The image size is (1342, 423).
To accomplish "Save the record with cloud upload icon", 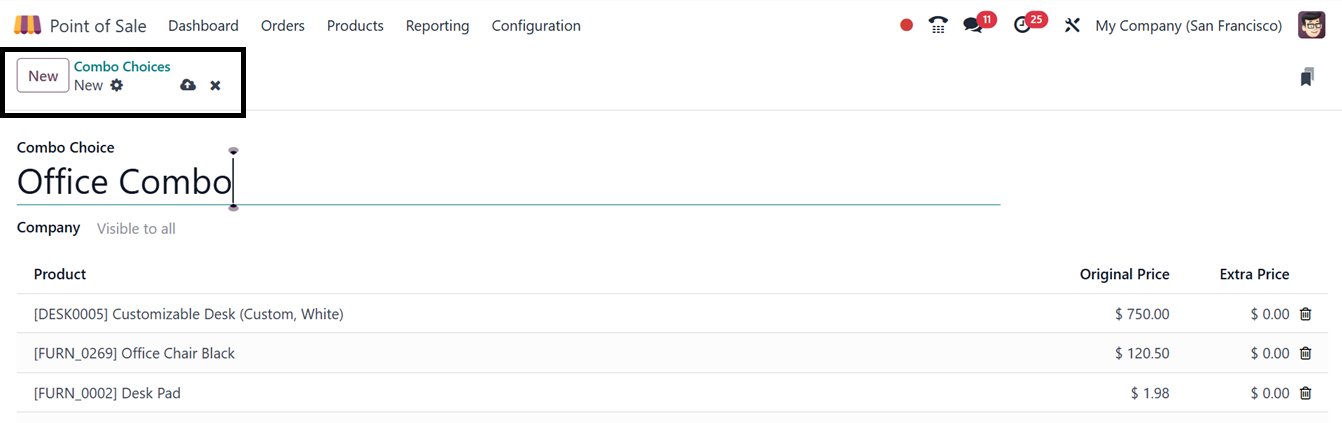I will [x=187, y=86].
